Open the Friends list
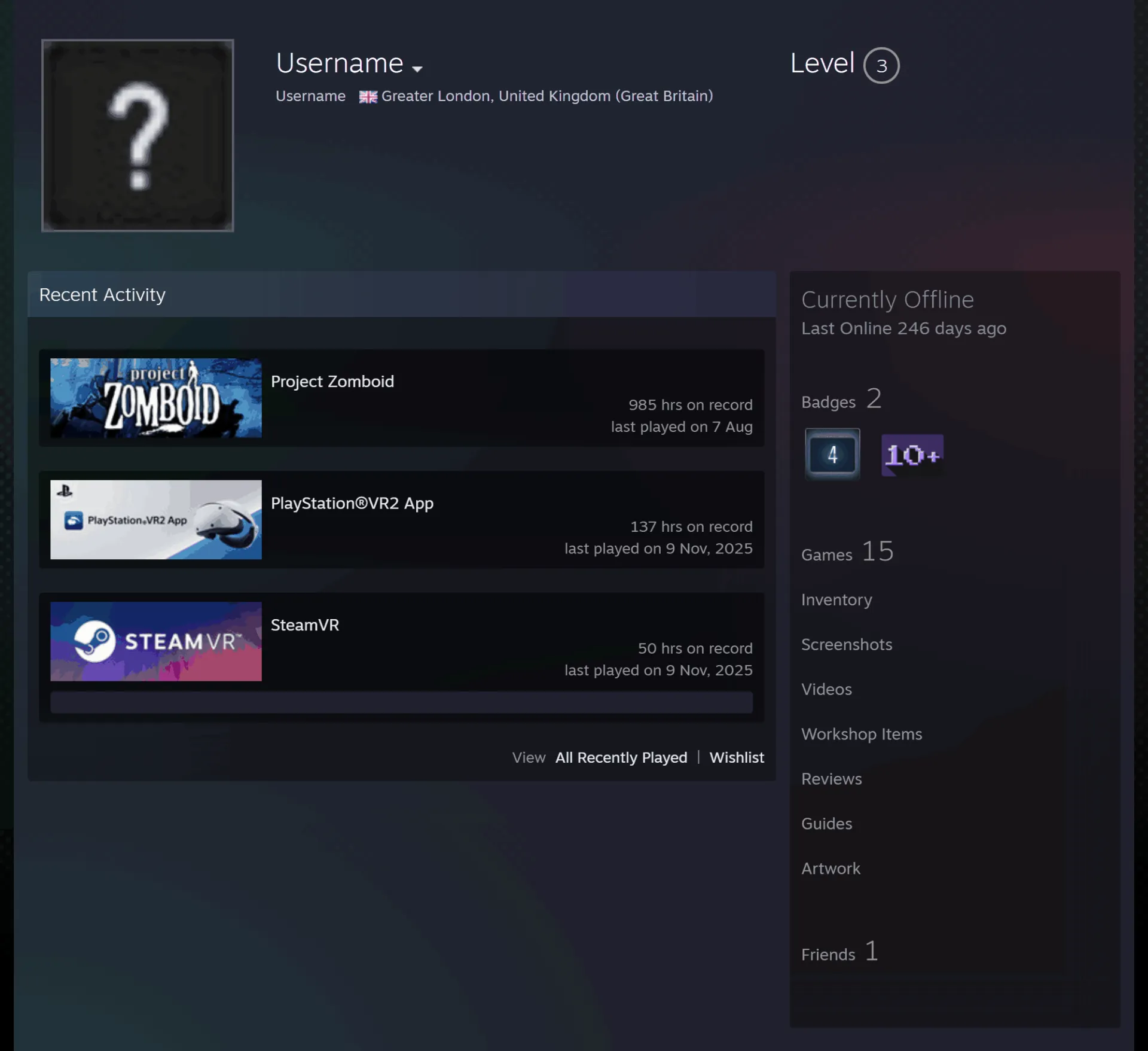Screen dimensions: 1148x1051 pos(840,951)
